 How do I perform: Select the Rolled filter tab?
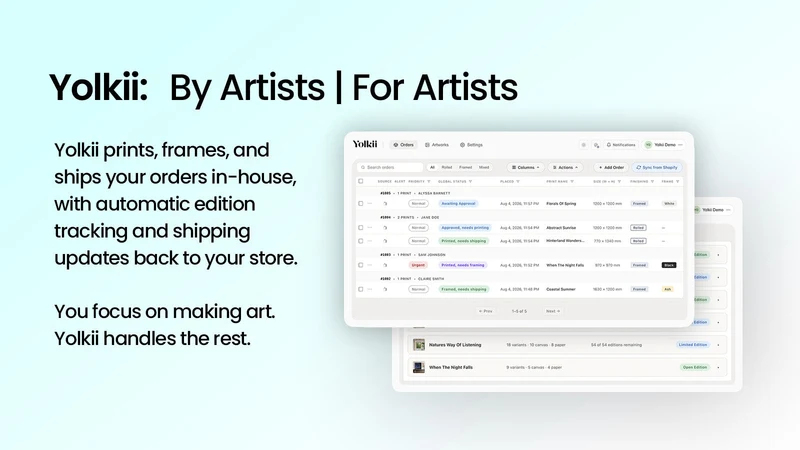[447, 167]
